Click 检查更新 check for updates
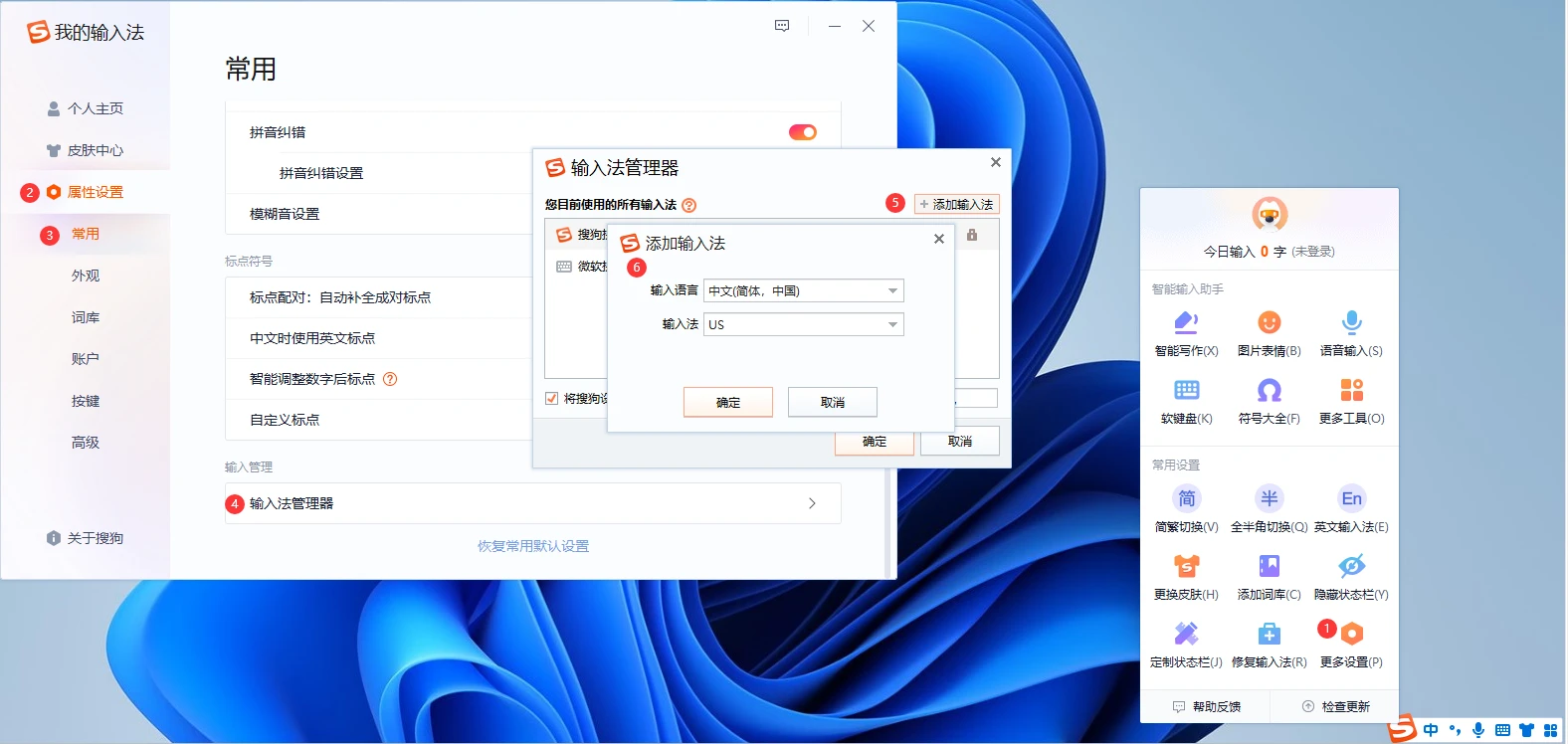The height and width of the screenshot is (744, 1568). 1335,706
